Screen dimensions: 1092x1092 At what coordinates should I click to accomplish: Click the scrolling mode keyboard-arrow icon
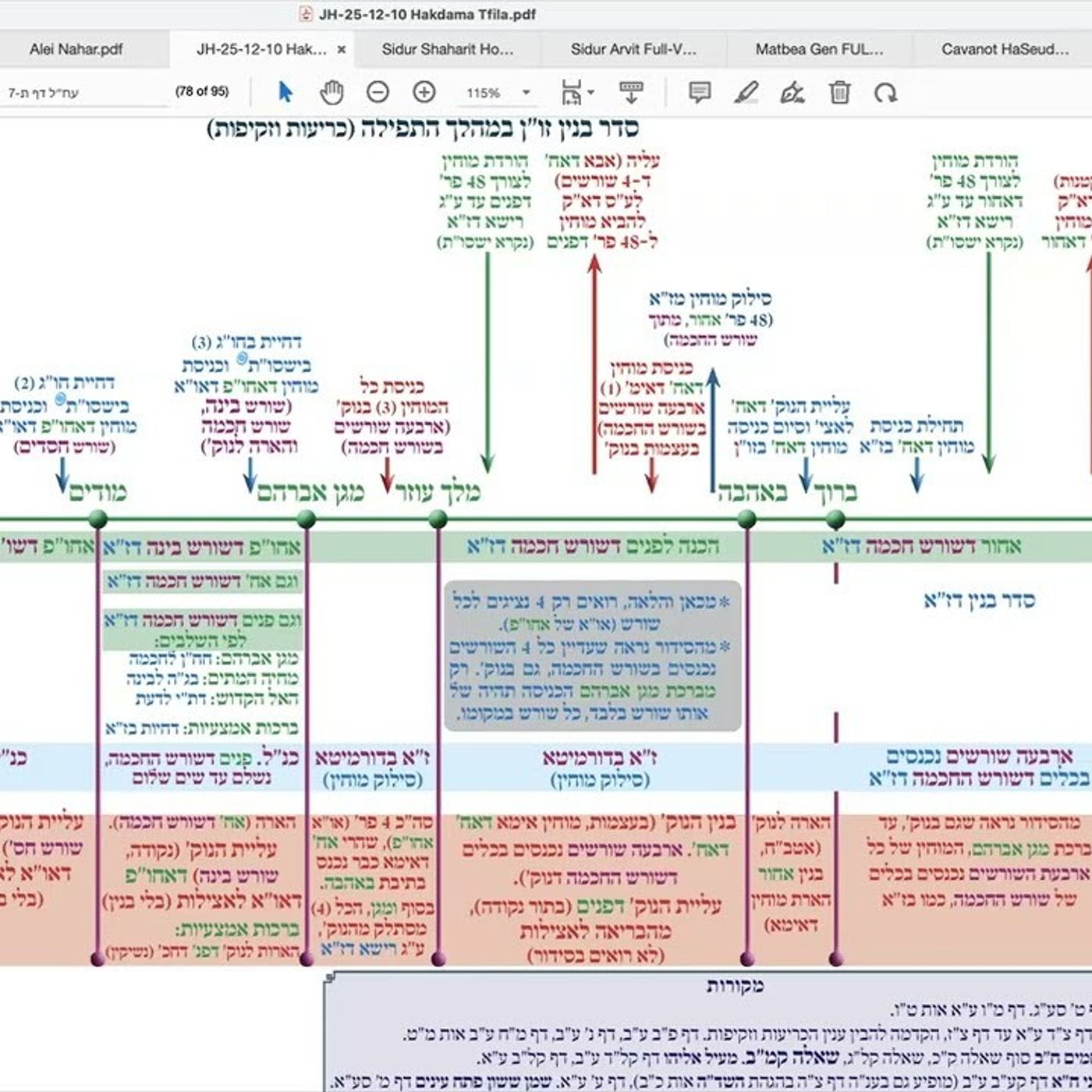630,92
